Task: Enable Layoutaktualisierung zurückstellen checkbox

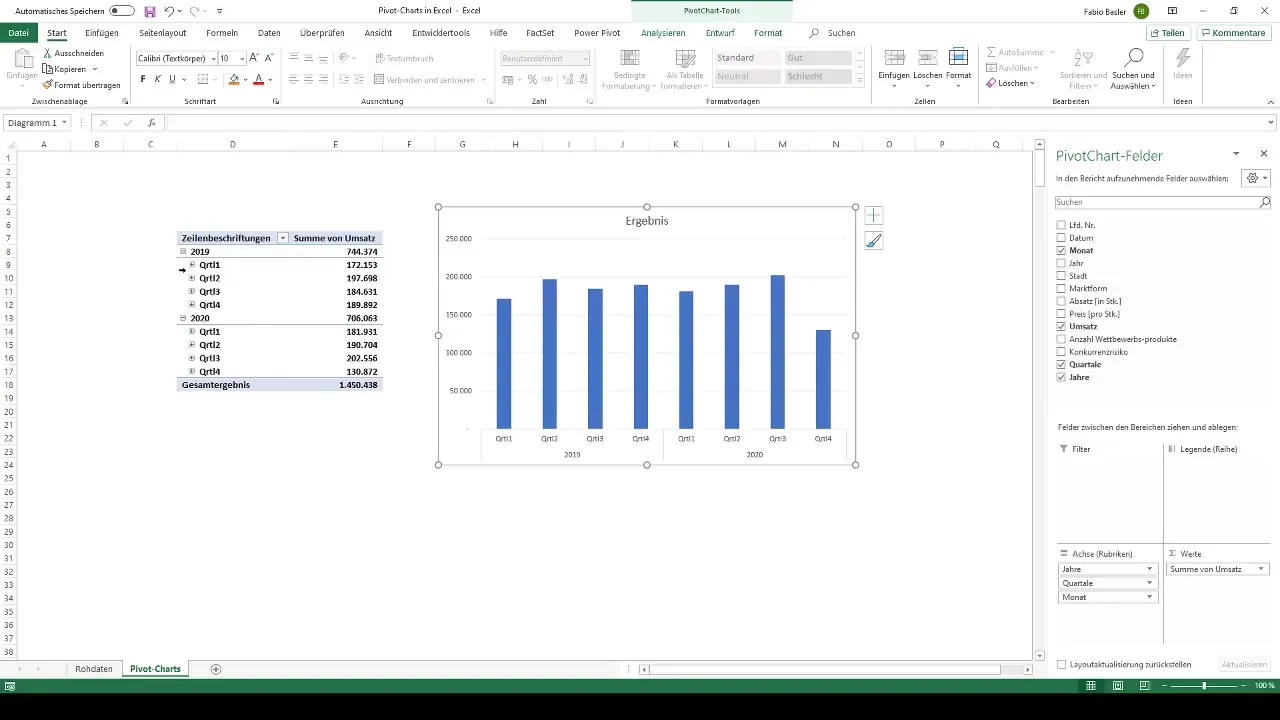Action: 1061,664
